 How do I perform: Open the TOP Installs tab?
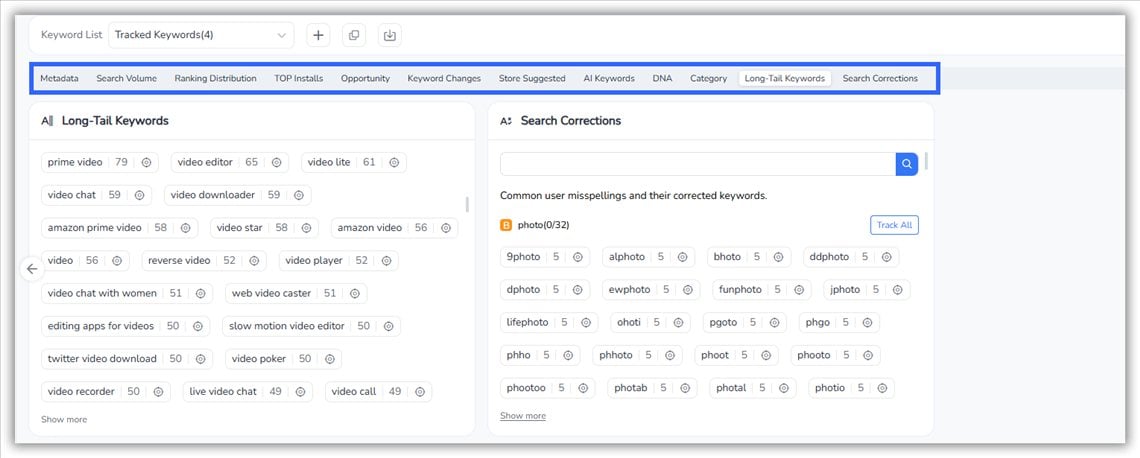click(x=299, y=79)
